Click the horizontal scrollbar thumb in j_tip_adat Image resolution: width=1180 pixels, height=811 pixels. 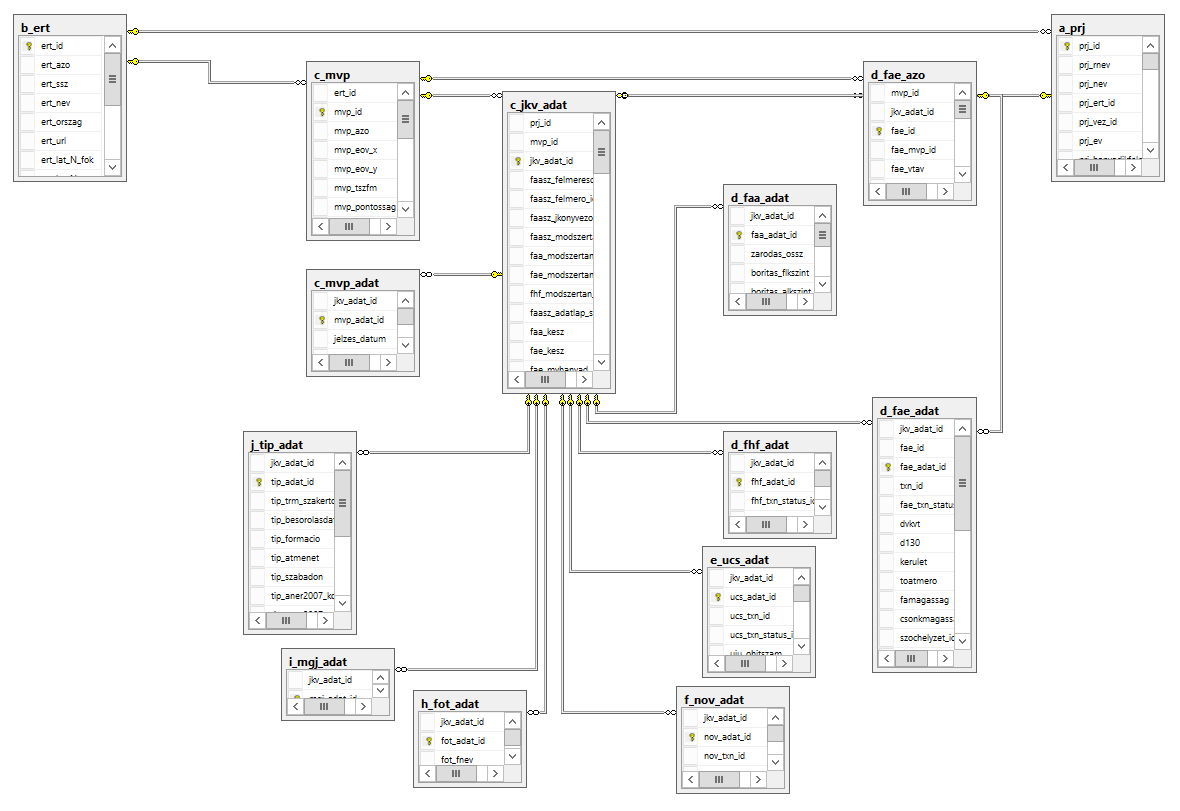286,620
